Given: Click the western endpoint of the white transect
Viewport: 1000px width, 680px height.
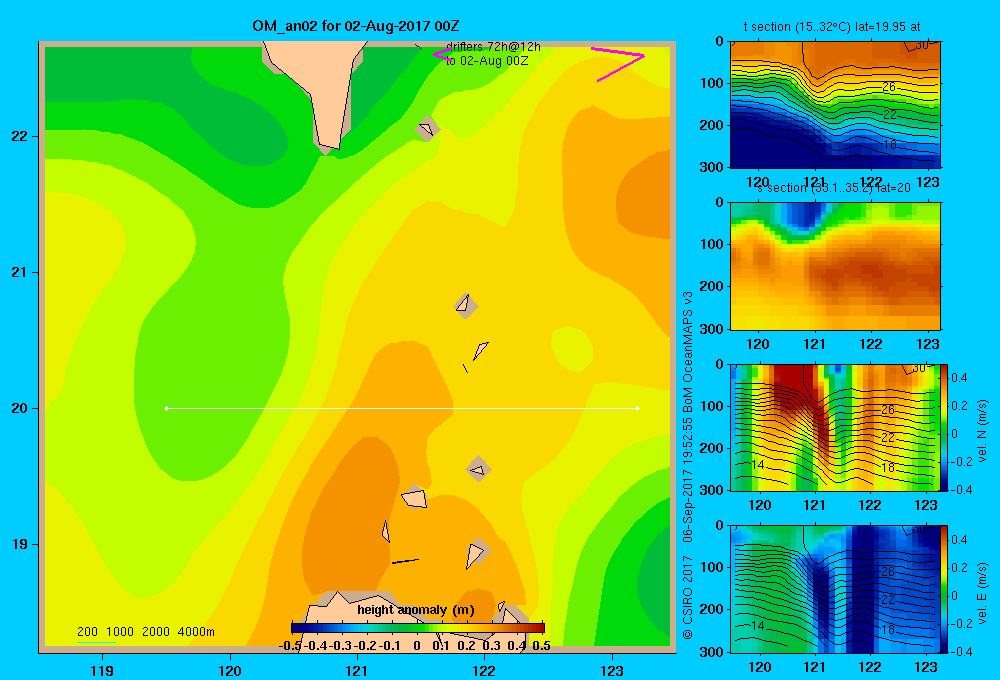Looking at the screenshot, I should coord(166,408).
